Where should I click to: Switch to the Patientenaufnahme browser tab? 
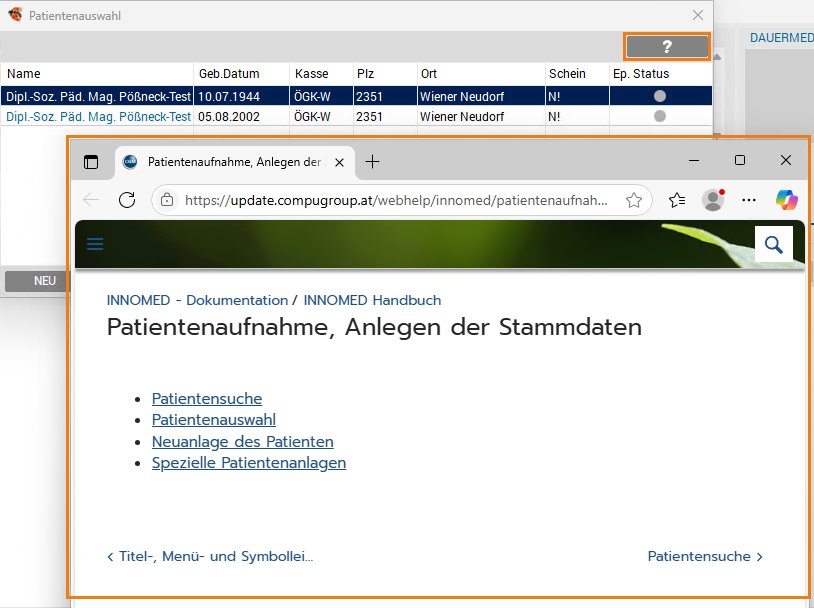point(235,163)
